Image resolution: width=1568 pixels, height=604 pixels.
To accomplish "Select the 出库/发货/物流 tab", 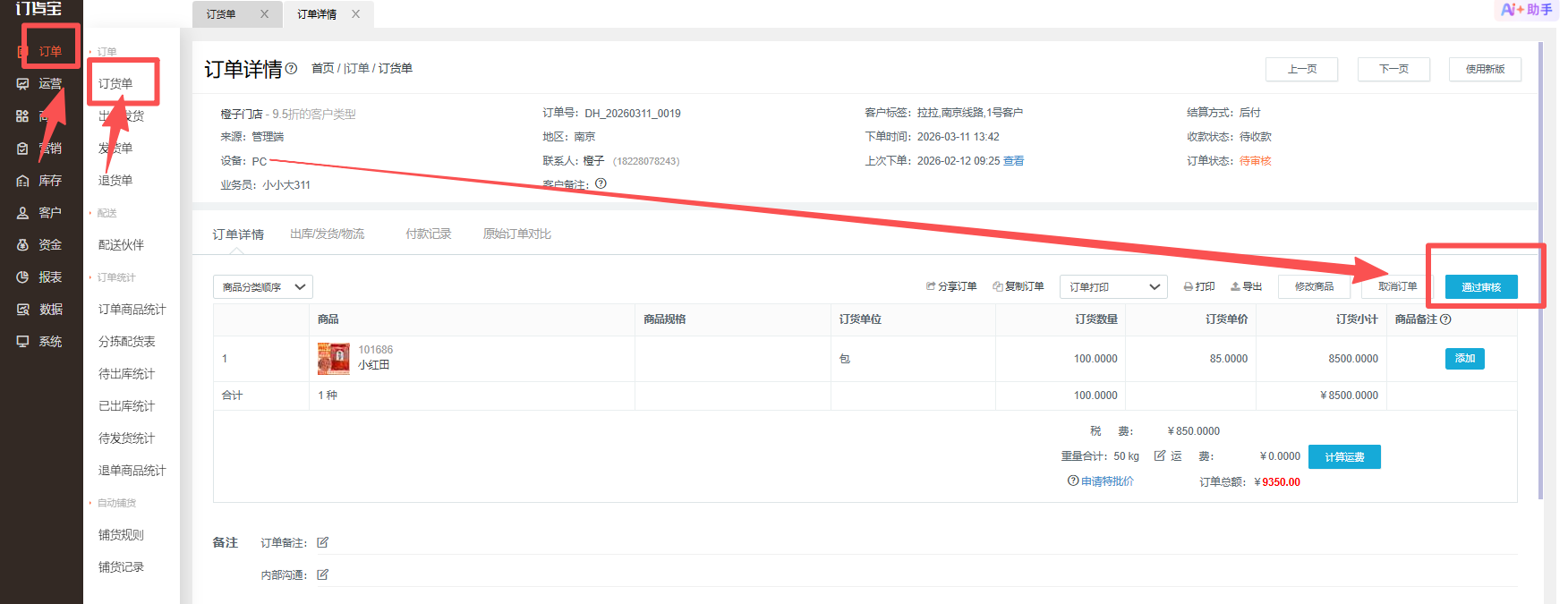I will click(x=327, y=234).
